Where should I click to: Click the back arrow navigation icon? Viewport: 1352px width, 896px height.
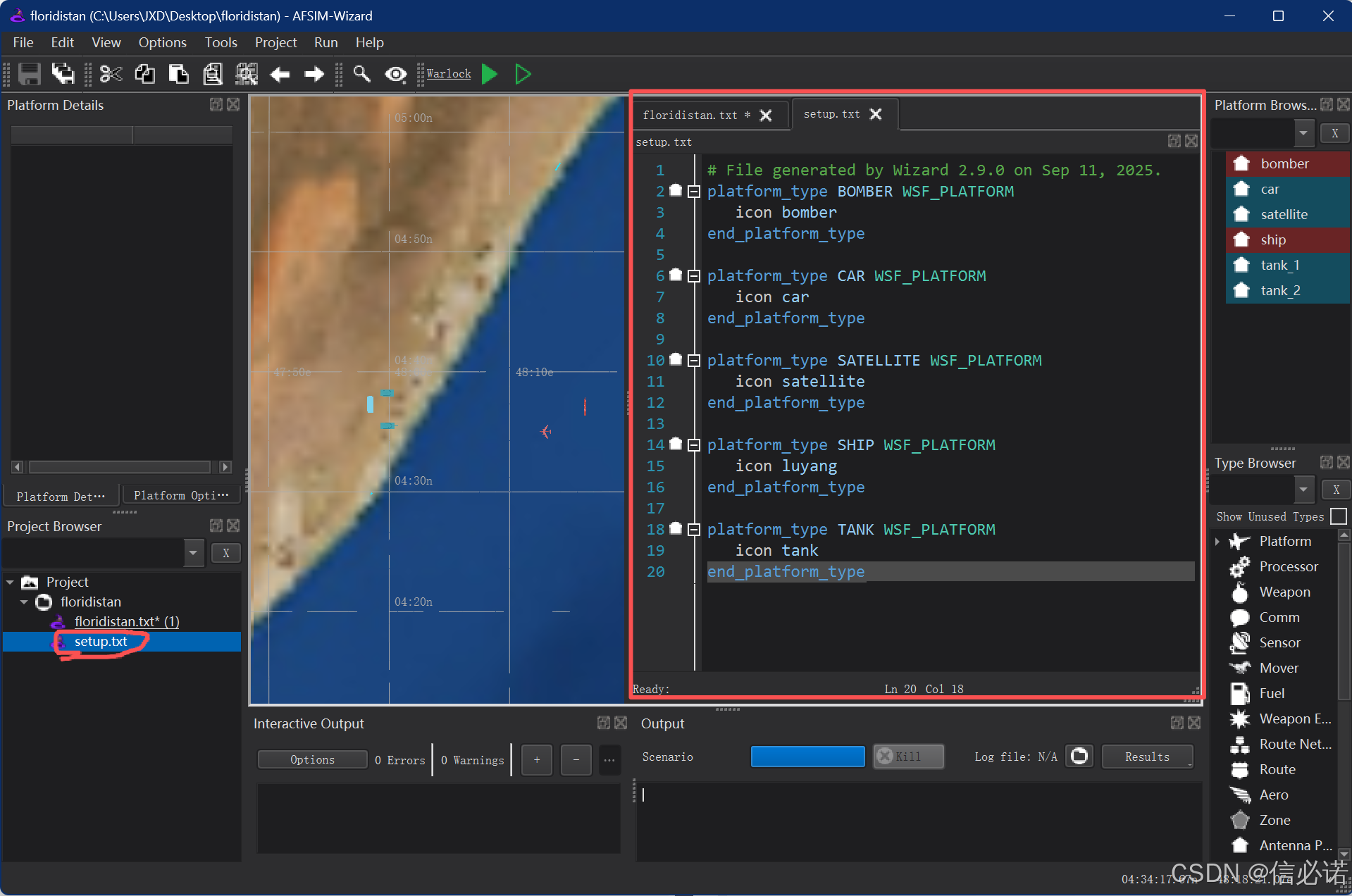click(280, 74)
